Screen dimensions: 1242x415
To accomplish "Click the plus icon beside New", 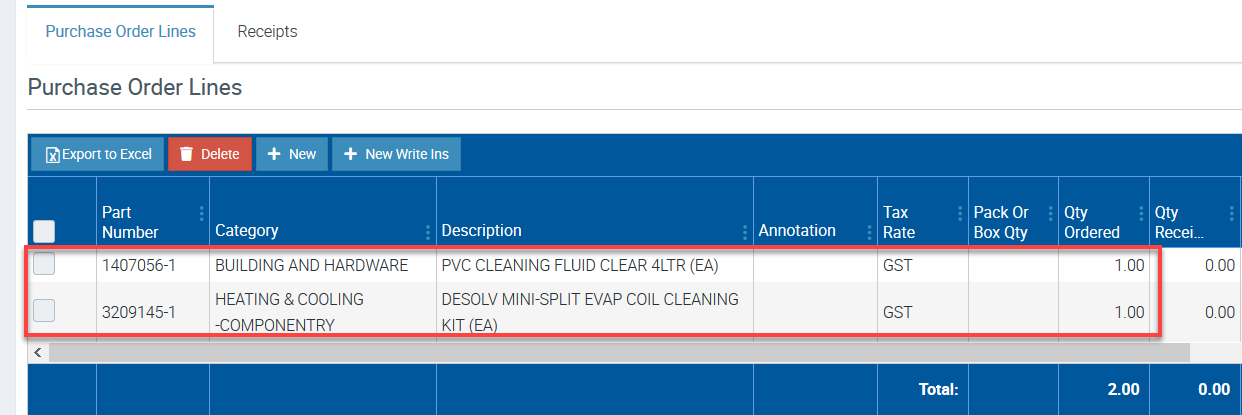I will (274, 154).
